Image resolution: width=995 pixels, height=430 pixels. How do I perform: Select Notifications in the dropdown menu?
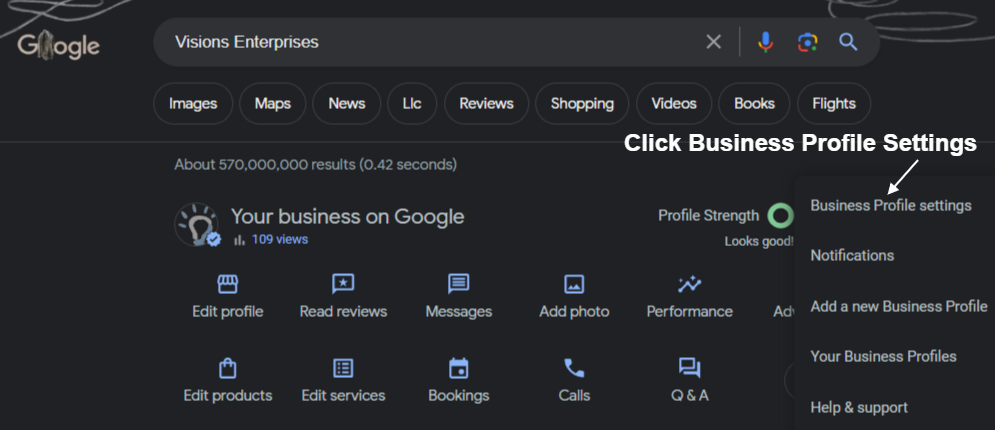(852, 256)
